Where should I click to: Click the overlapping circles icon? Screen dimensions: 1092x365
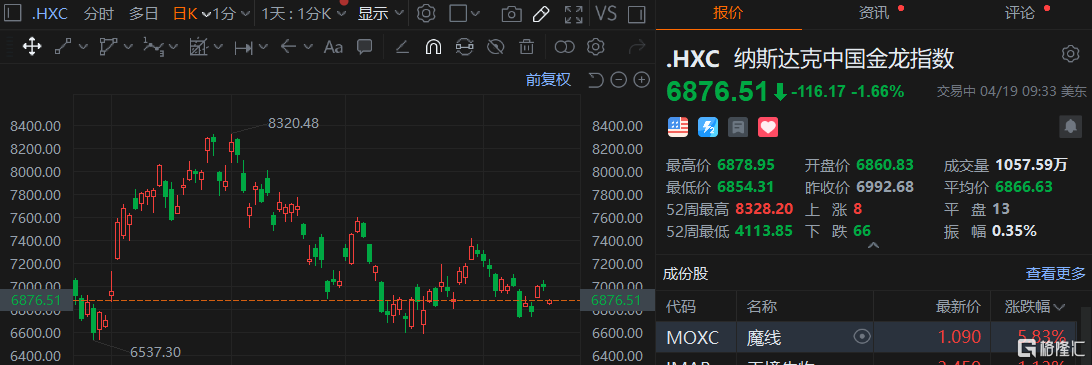(564, 47)
